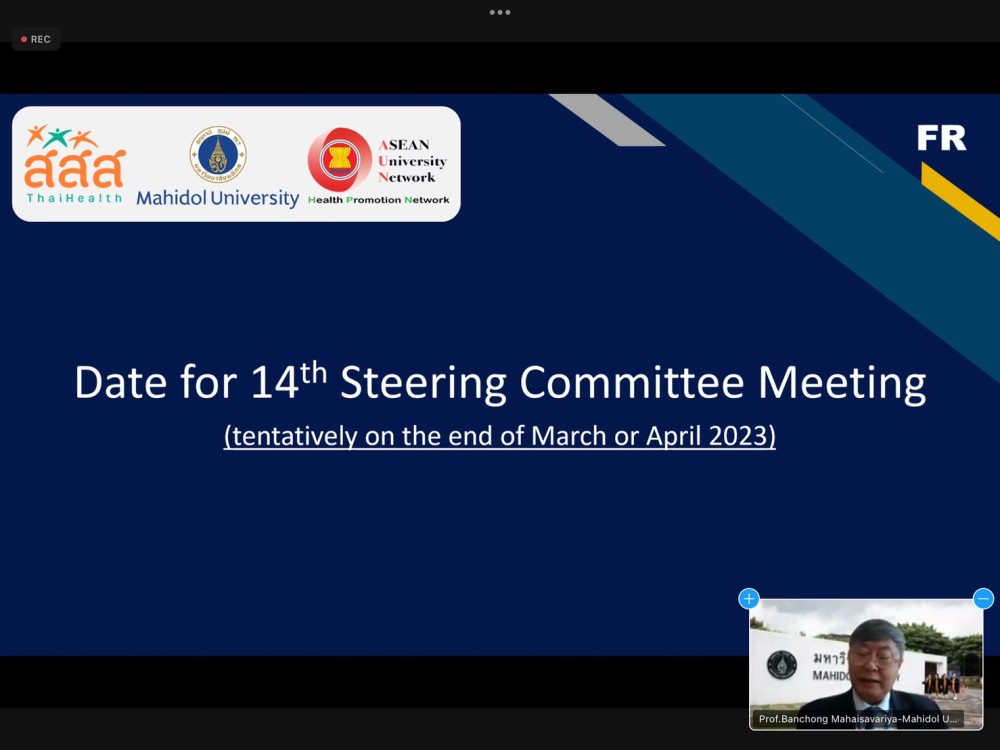
Task: Click the Mahidol University seal emblem
Action: 218,154
